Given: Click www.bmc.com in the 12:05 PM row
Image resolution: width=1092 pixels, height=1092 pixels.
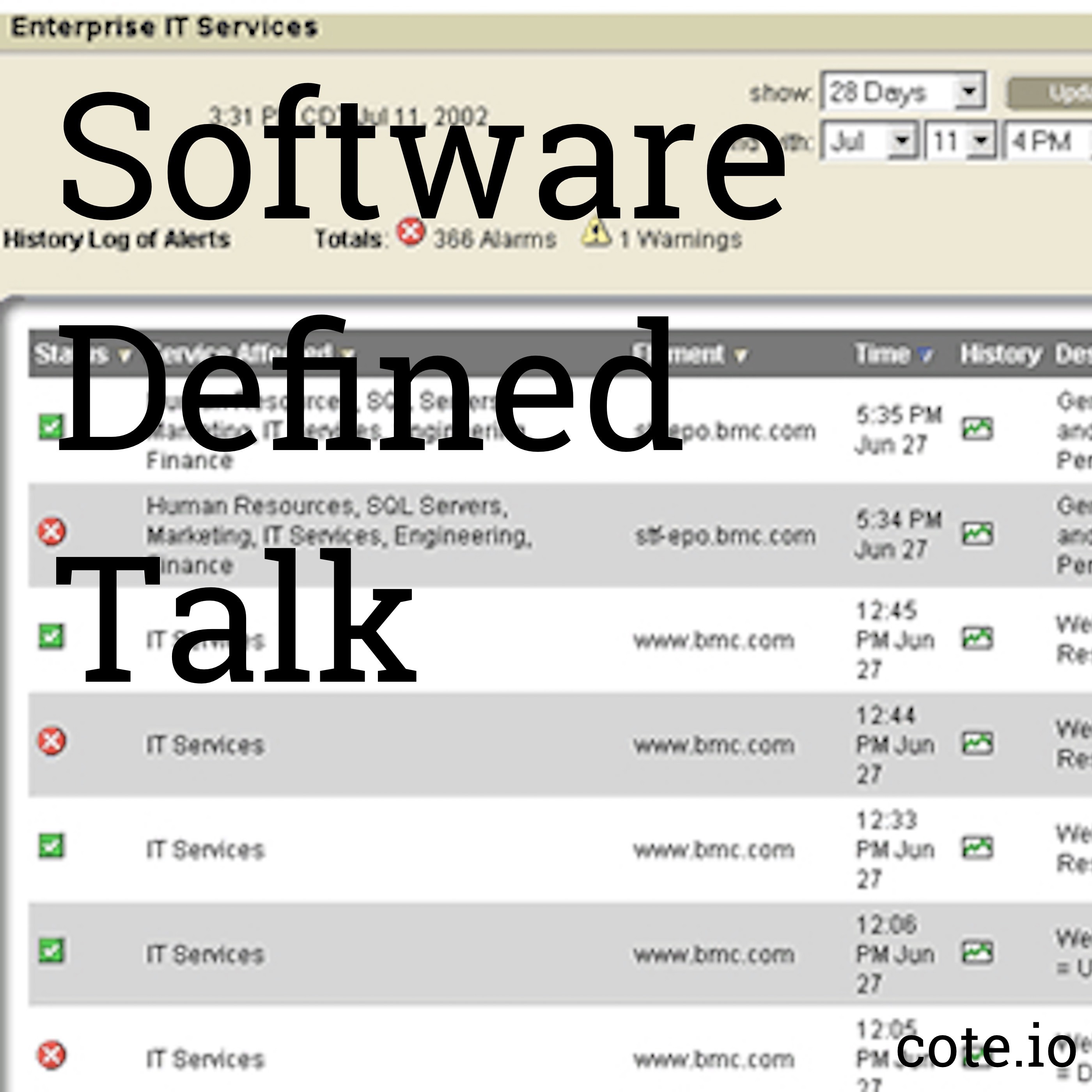Looking at the screenshot, I should click(714, 1059).
